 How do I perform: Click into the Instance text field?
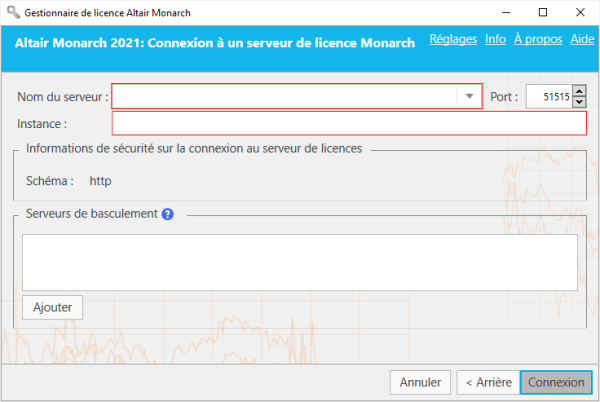349,123
